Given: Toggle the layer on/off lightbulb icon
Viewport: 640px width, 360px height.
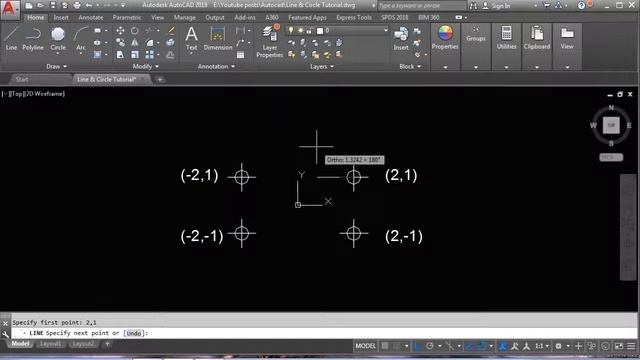Looking at the screenshot, I should coord(291,30).
